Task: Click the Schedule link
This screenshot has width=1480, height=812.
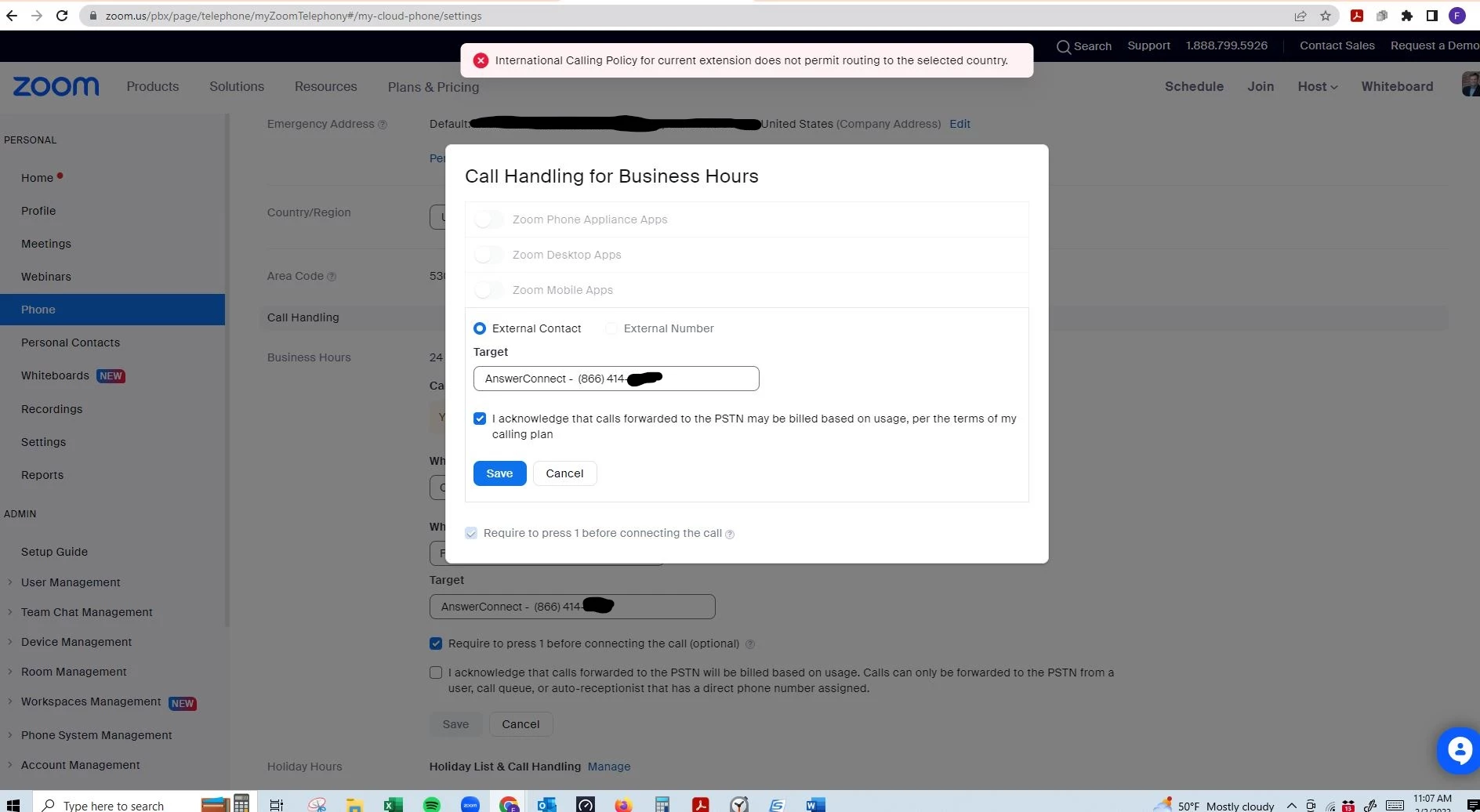Action: 1194,86
